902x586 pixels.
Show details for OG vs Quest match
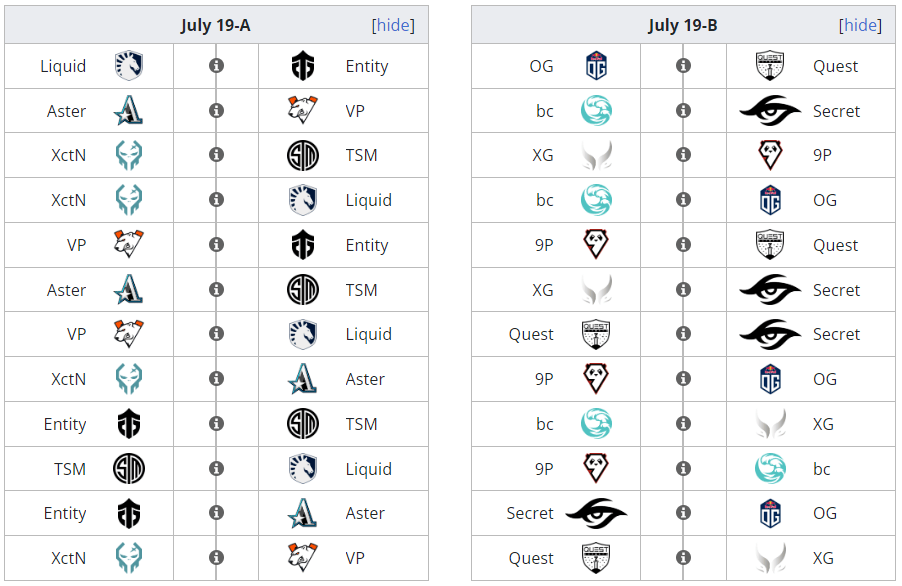tap(683, 66)
